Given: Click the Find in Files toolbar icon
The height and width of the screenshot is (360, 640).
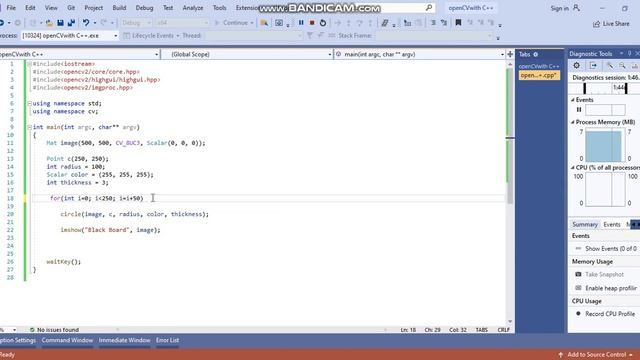Looking at the screenshot, I should click(264, 23).
